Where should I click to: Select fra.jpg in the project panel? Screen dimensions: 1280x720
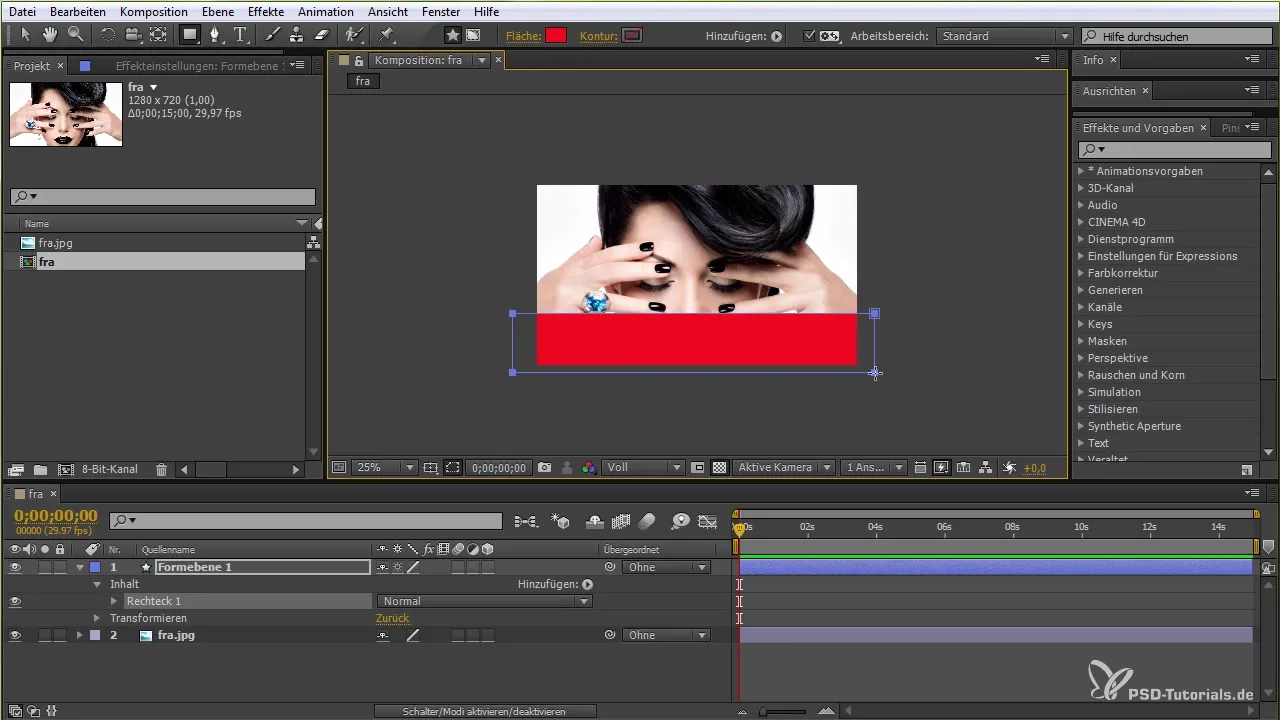(x=55, y=243)
